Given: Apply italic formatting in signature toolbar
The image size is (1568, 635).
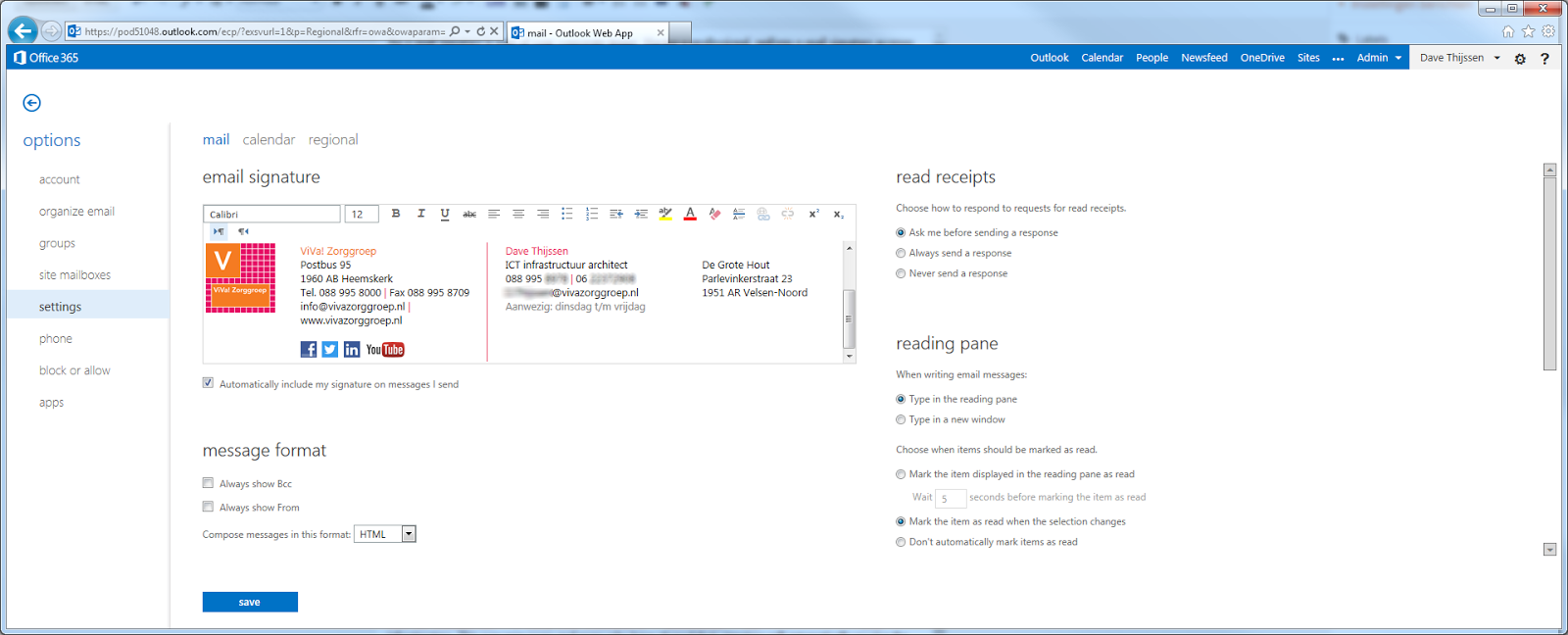Looking at the screenshot, I should (x=420, y=214).
